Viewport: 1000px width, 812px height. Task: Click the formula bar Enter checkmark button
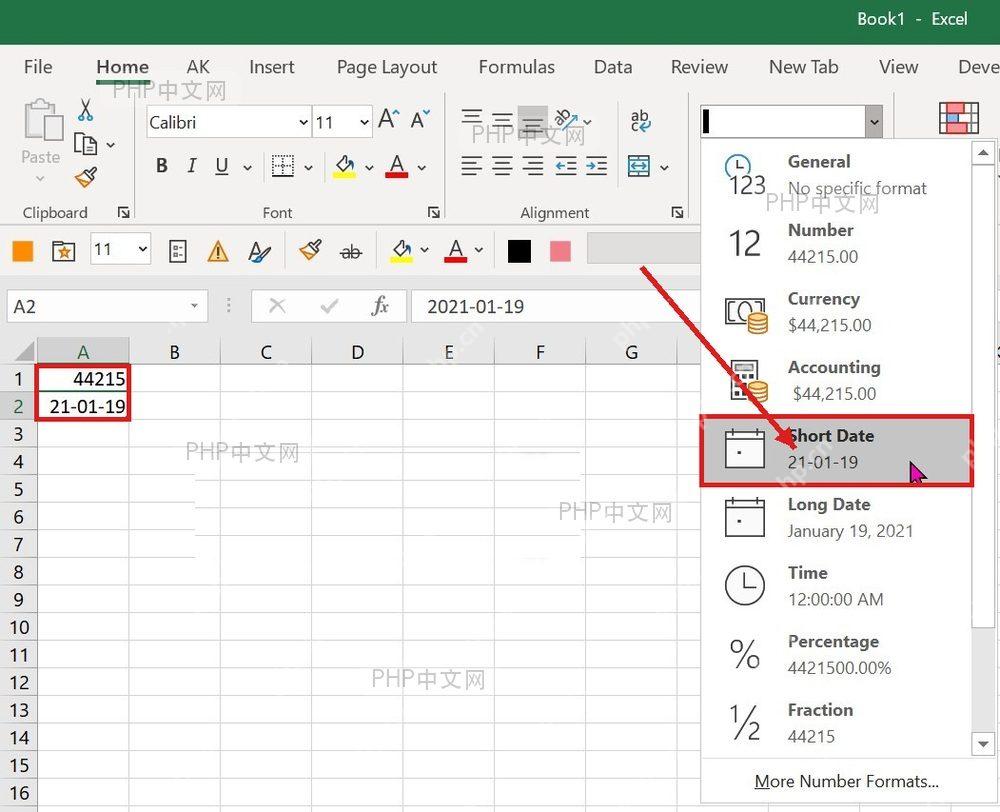329,306
